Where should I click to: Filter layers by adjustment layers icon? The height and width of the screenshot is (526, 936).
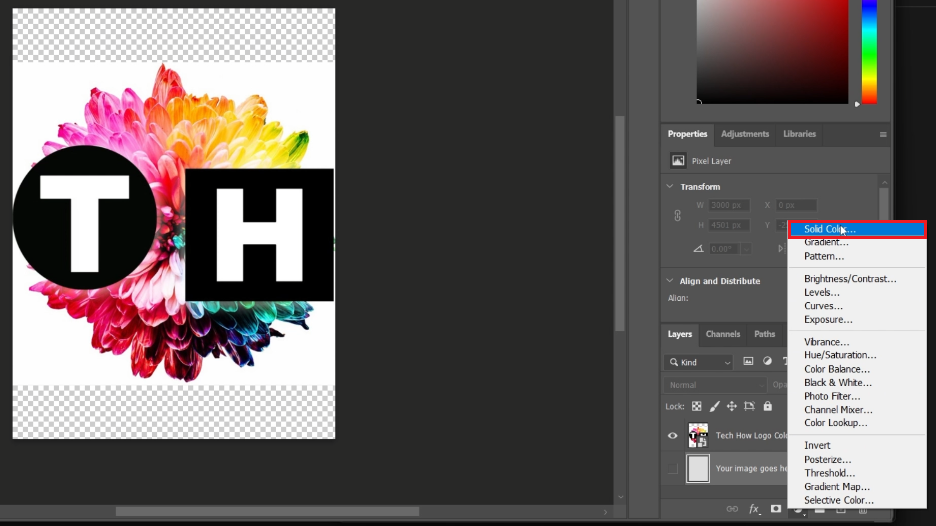coord(767,361)
